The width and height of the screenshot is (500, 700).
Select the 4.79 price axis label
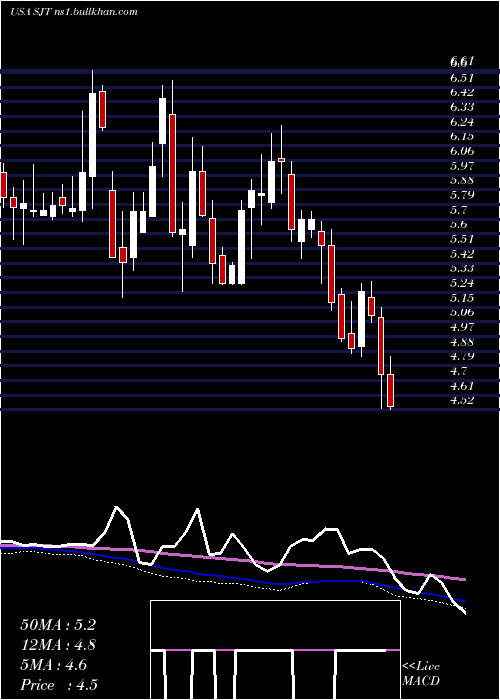(x=462, y=356)
